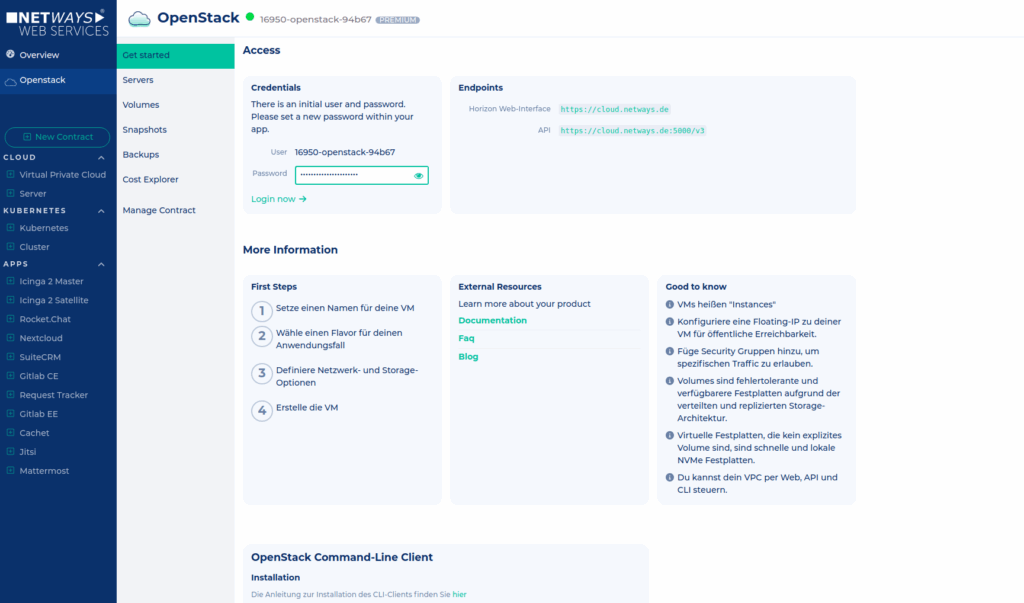Collapse the CLOUD section chevron

click(101, 157)
